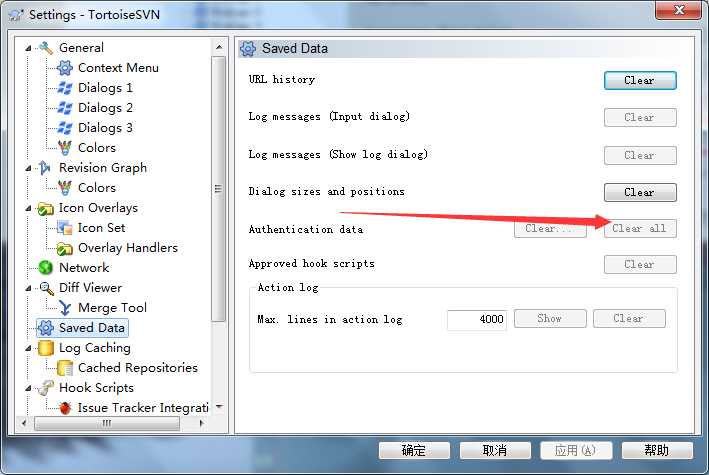Click the Context Menu gear icon
The height and width of the screenshot is (475, 709).
[65, 68]
